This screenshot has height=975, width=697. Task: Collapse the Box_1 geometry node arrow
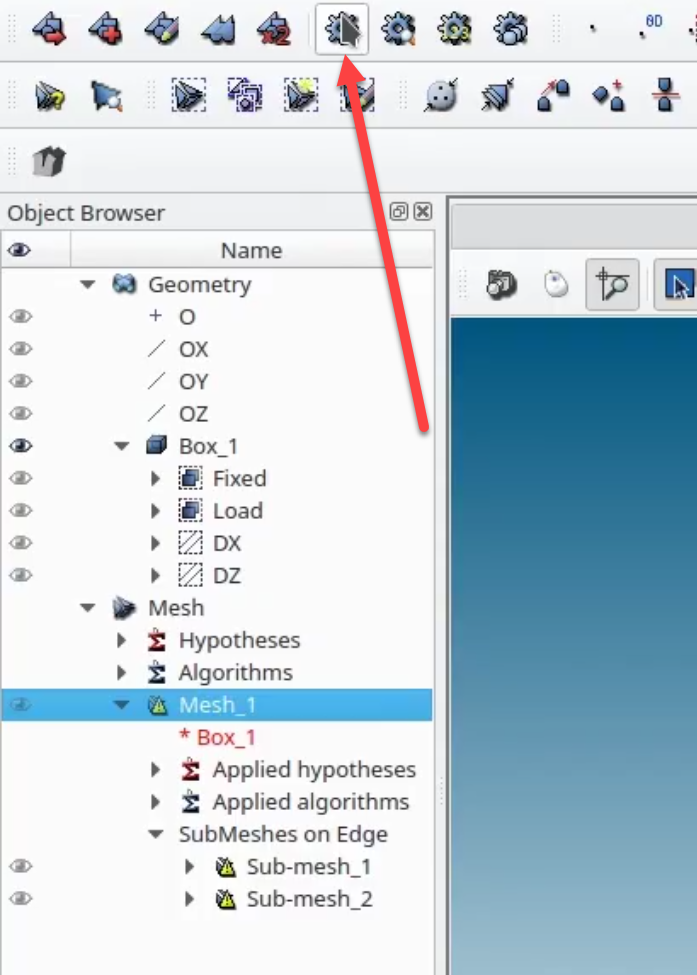tap(121, 446)
